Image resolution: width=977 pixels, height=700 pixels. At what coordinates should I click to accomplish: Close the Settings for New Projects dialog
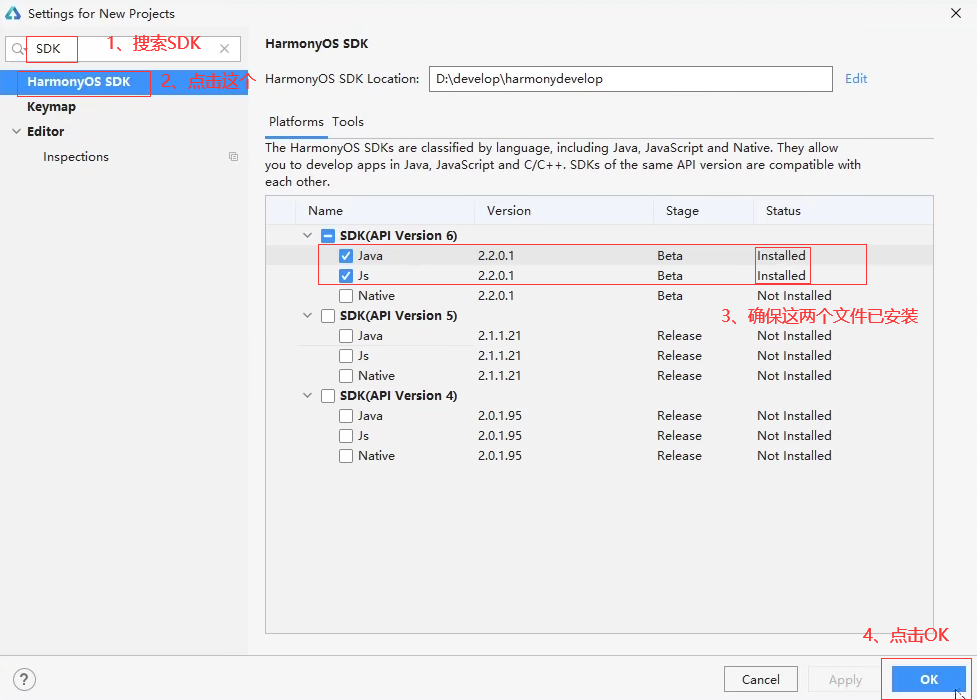tap(956, 13)
